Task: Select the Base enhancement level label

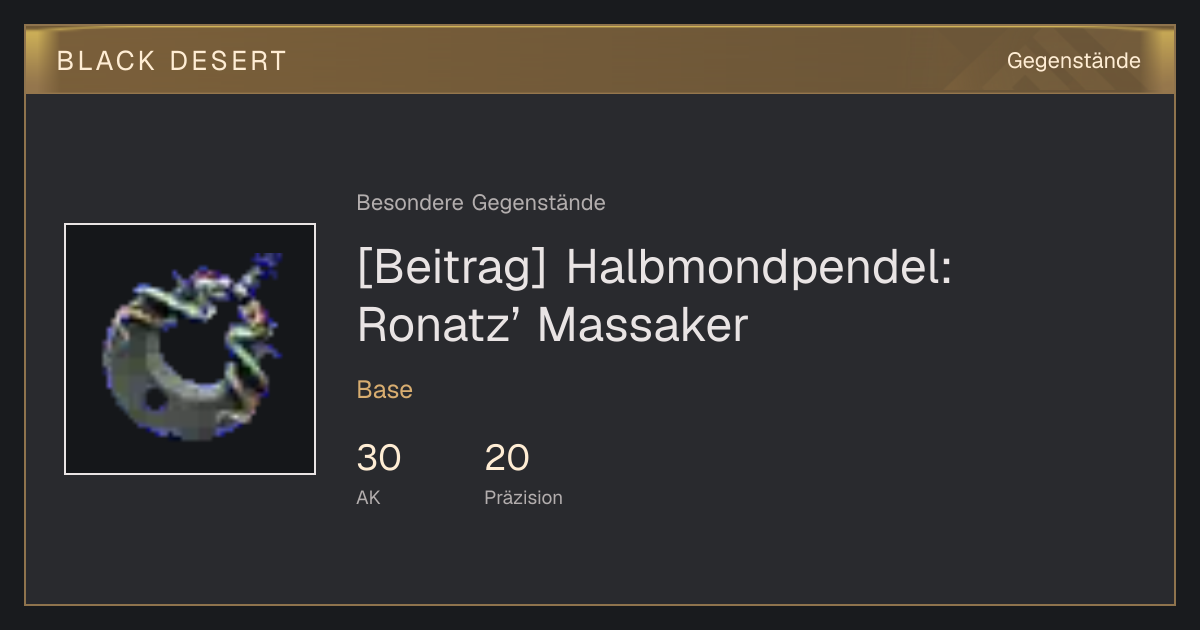Action: (385, 390)
